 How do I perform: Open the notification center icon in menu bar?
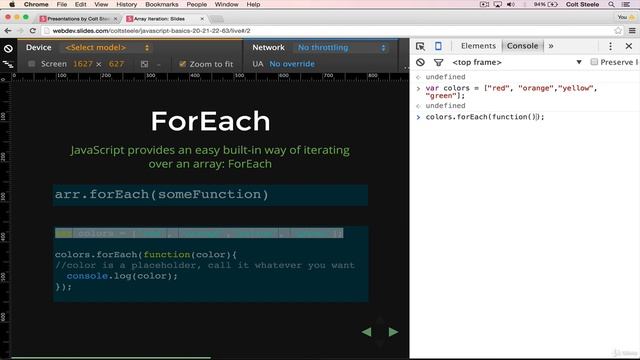tap(625, 4)
